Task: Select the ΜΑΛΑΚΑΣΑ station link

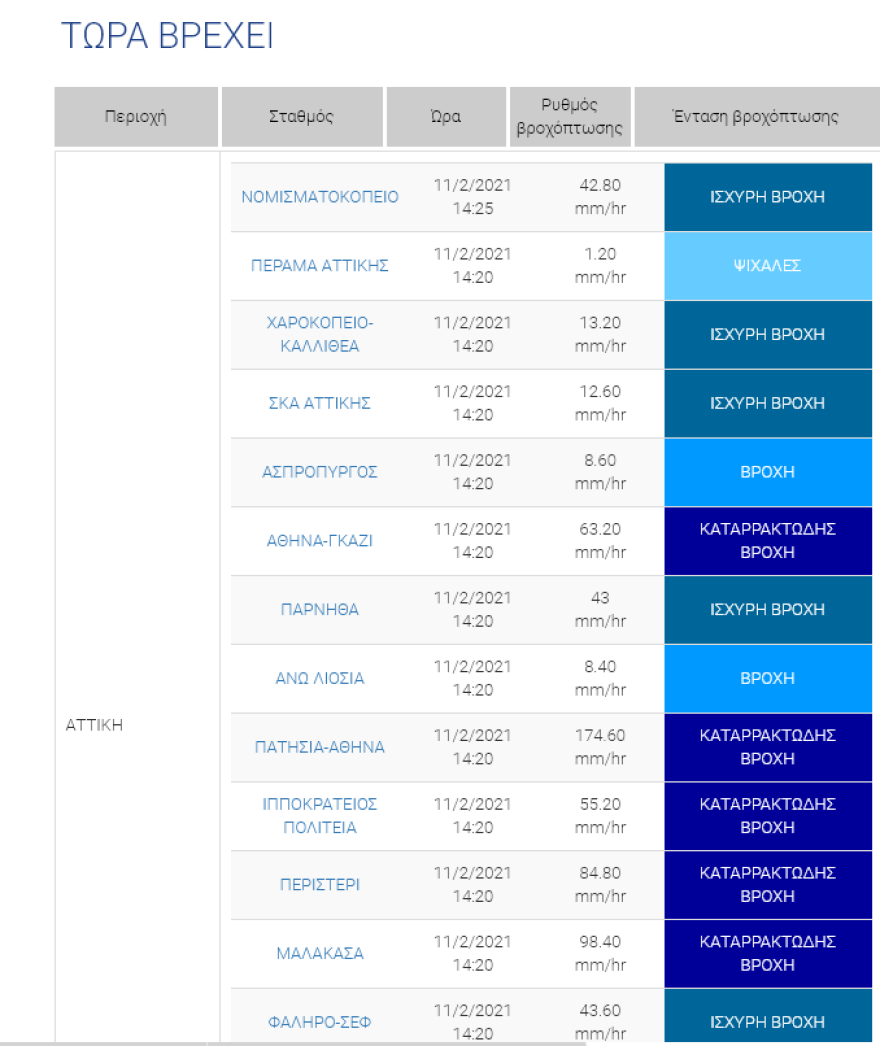Action: (320, 954)
